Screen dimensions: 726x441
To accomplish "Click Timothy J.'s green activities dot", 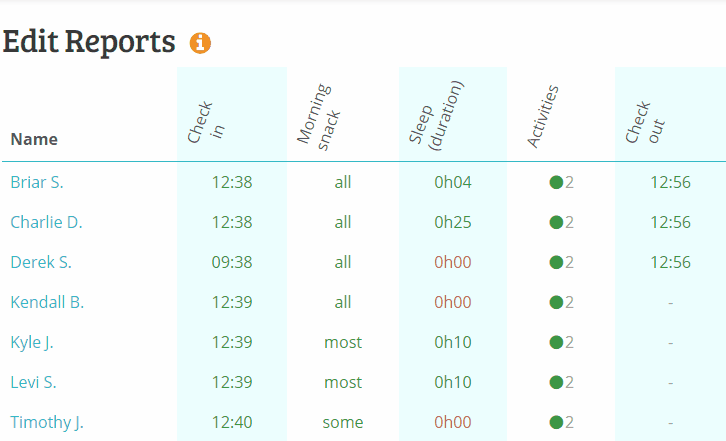I will 556,422.
